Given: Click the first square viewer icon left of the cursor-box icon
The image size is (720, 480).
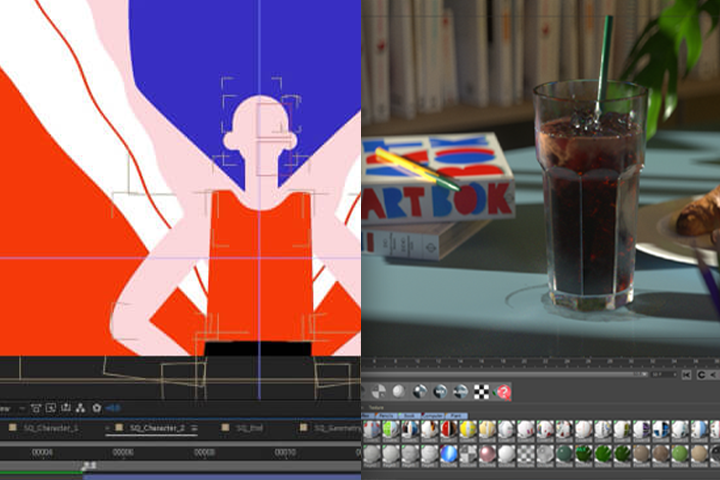Looking at the screenshot, I should pos(36,408).
